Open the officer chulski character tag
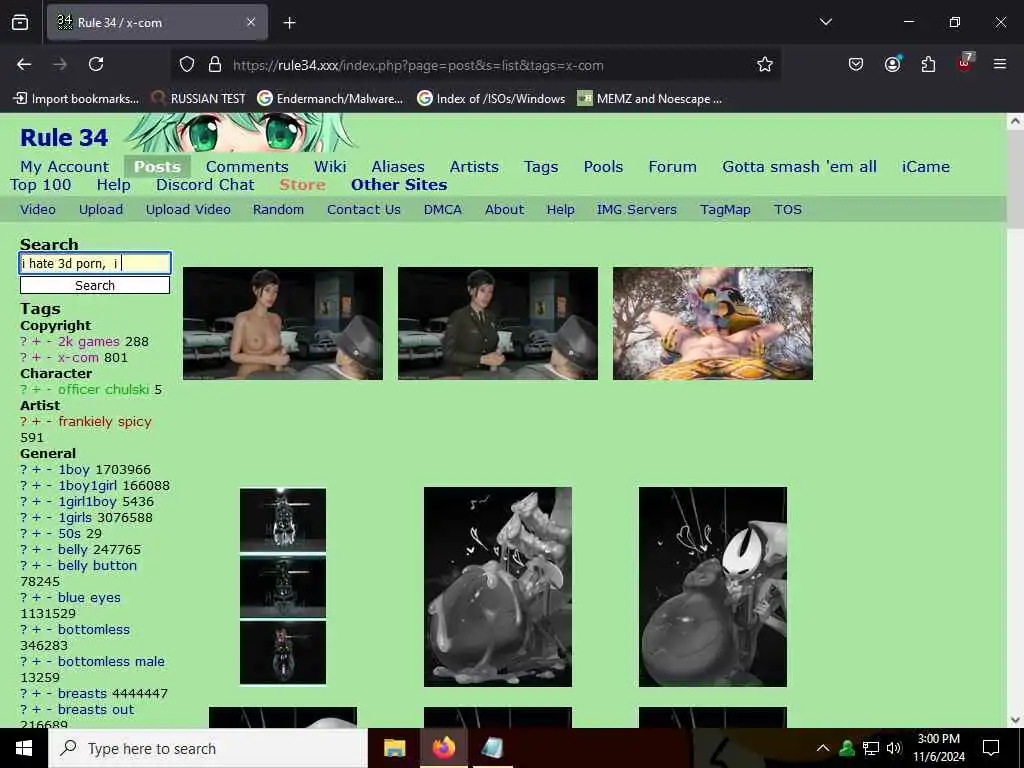 point(104,390)
